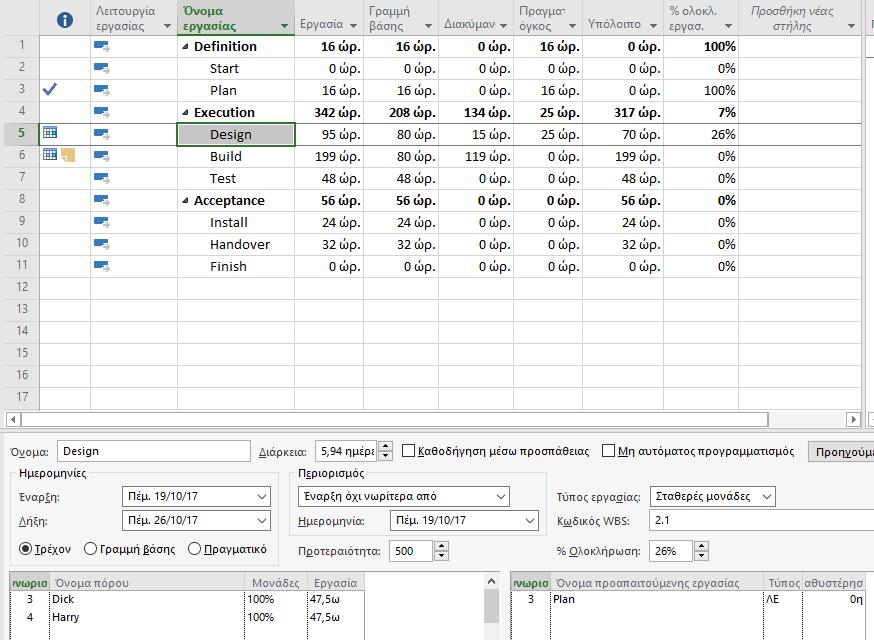Select the Γραμμή βάσης radio button
This screenshot has width=874, height=640.
tap(90, 549)
